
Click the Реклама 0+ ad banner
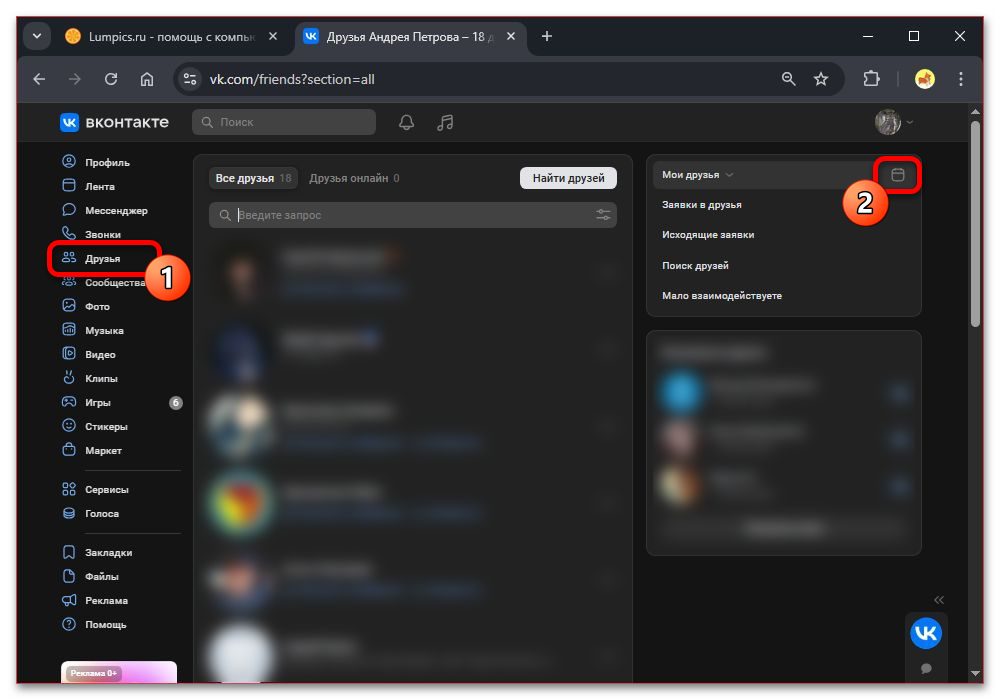(x=119, y=672)
